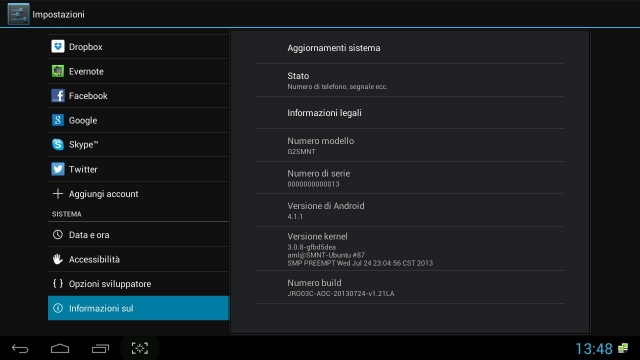Click the Twitter bird icon

[58, 169]
